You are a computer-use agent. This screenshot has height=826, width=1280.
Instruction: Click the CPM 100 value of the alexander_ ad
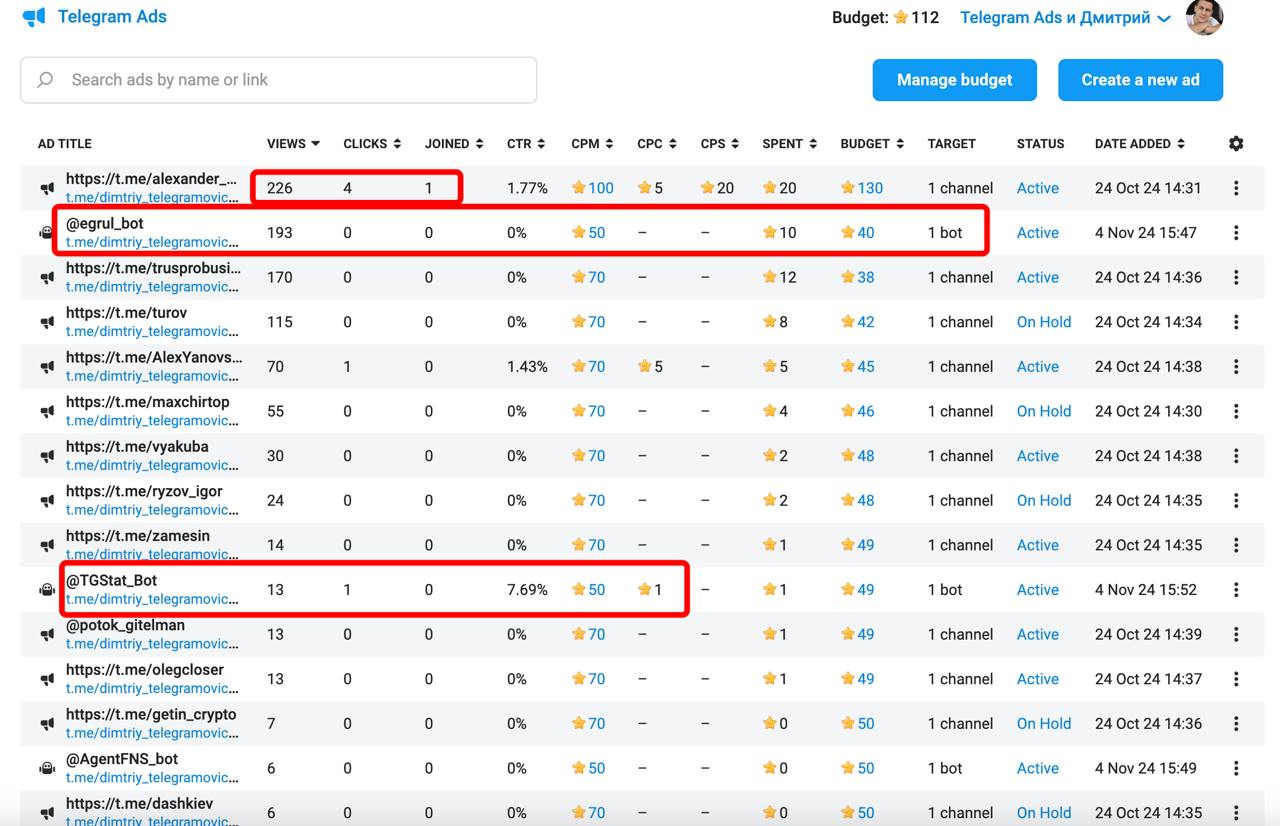[x=593, y=188]
